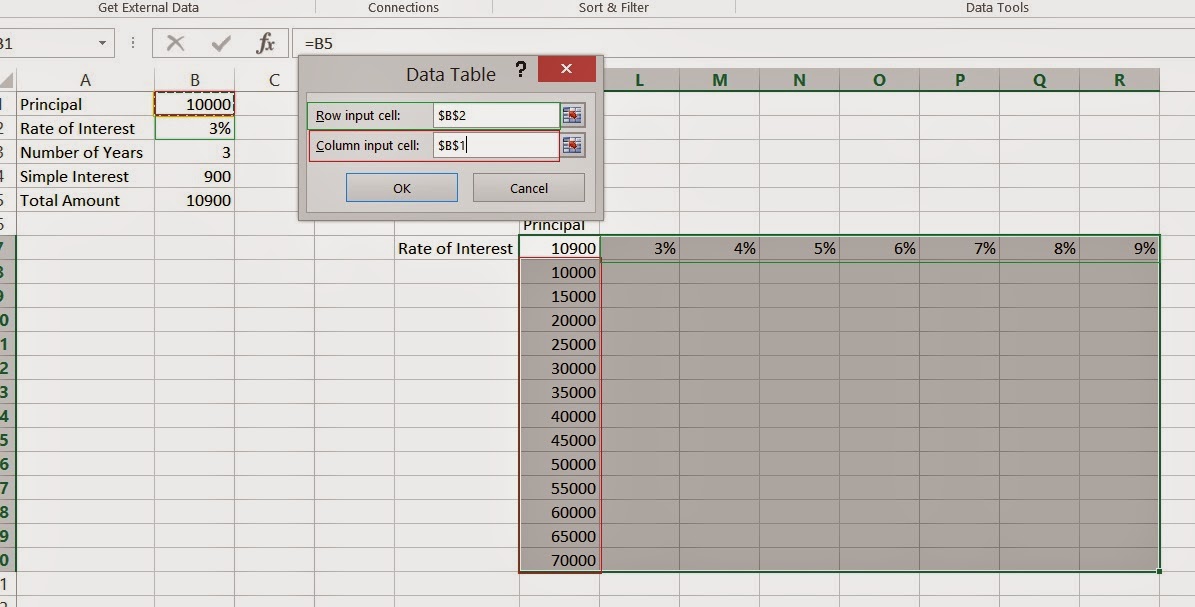The image size is (1195, 607).
Task: Click Cancel in the Data Table dialog
Action: [528, 187]
